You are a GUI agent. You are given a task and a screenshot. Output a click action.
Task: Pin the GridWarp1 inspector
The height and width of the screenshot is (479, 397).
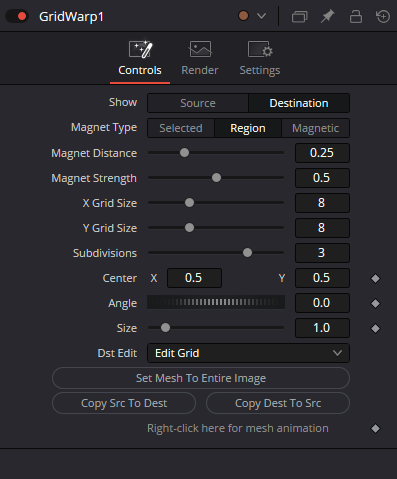pos(328,16)
